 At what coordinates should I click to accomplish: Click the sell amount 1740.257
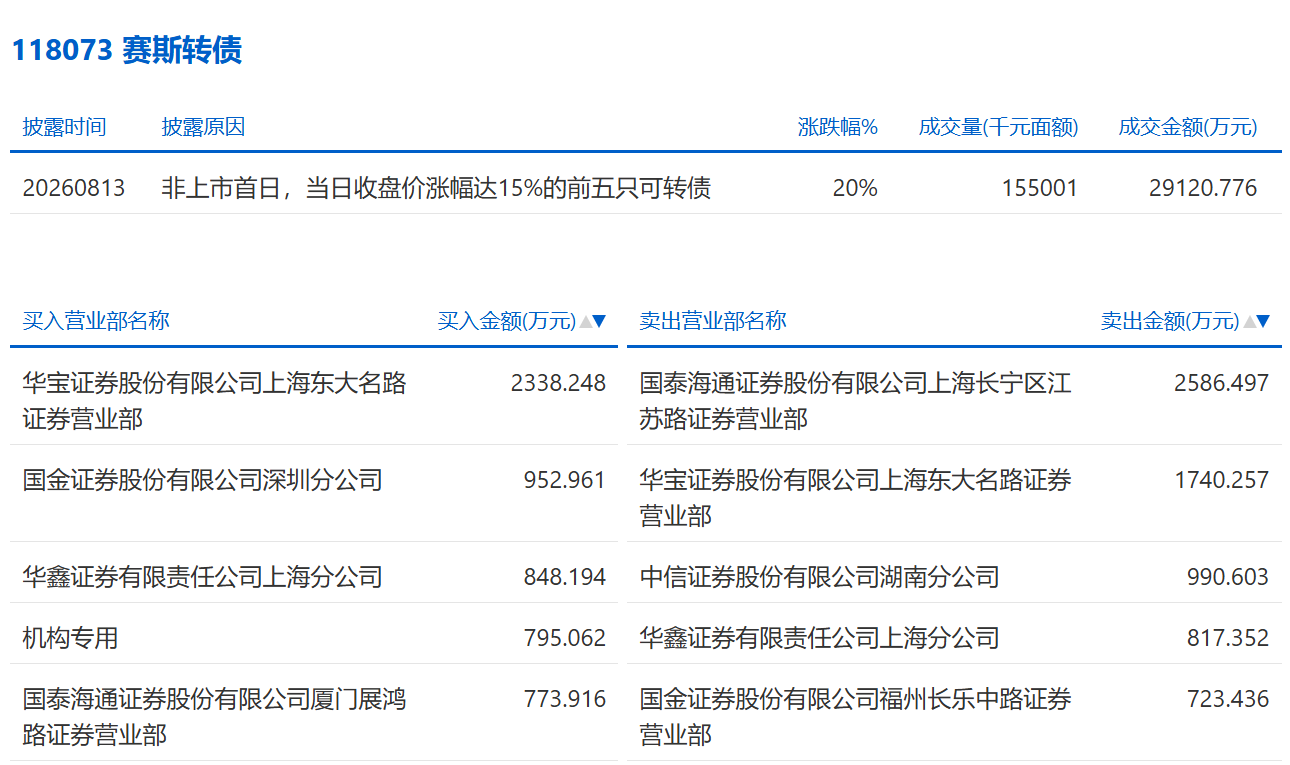[x=1221, y=480]
